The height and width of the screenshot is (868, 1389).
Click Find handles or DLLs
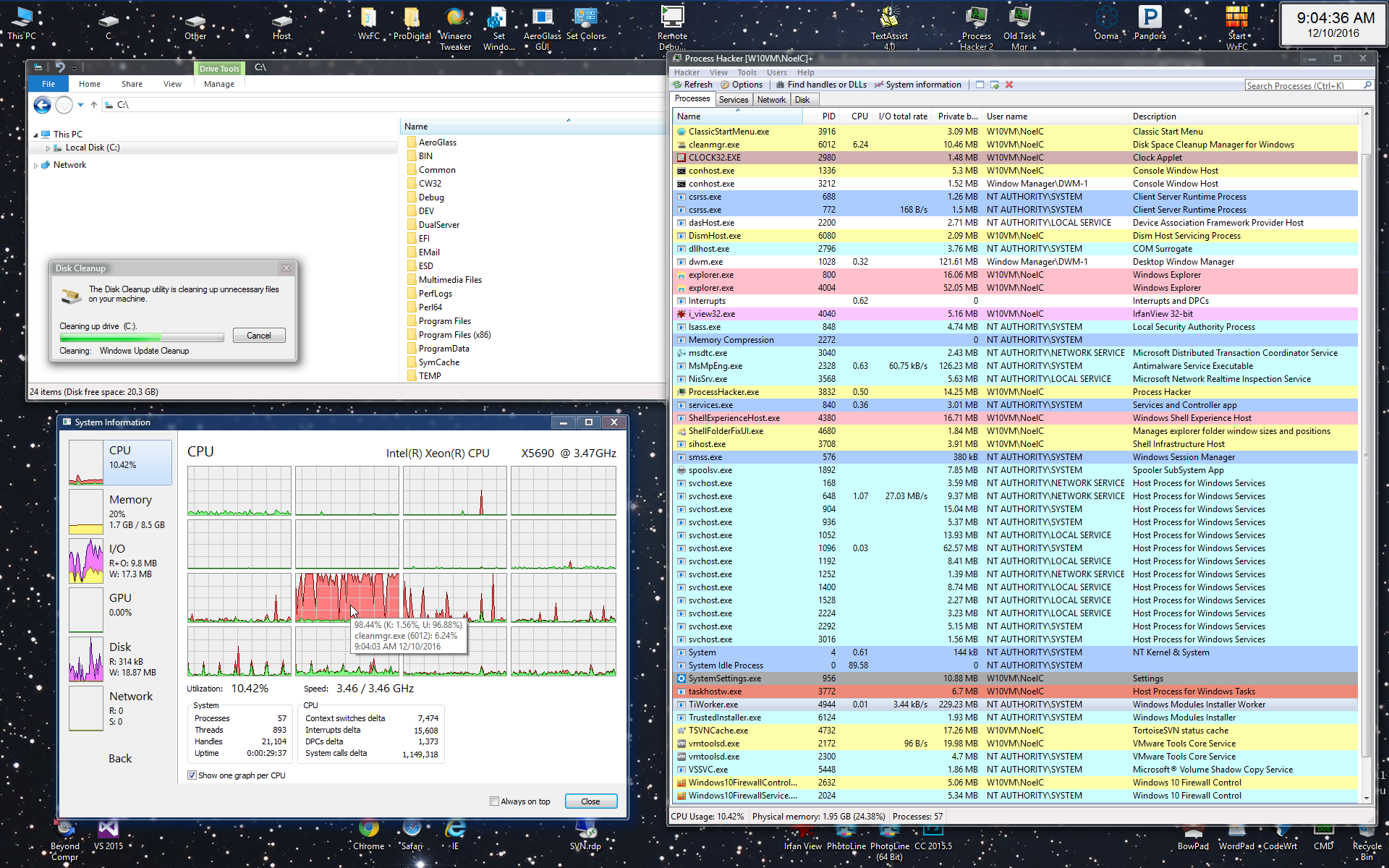821,85
